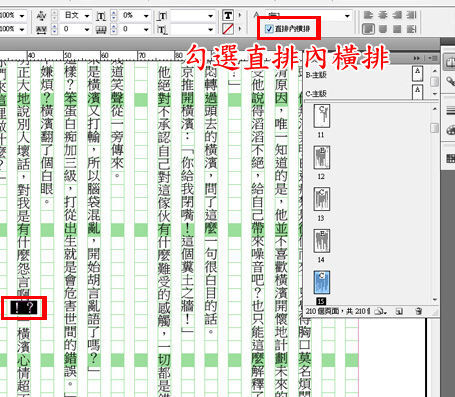Click the pages list scrollbar down arrow

tap(434, 299)
